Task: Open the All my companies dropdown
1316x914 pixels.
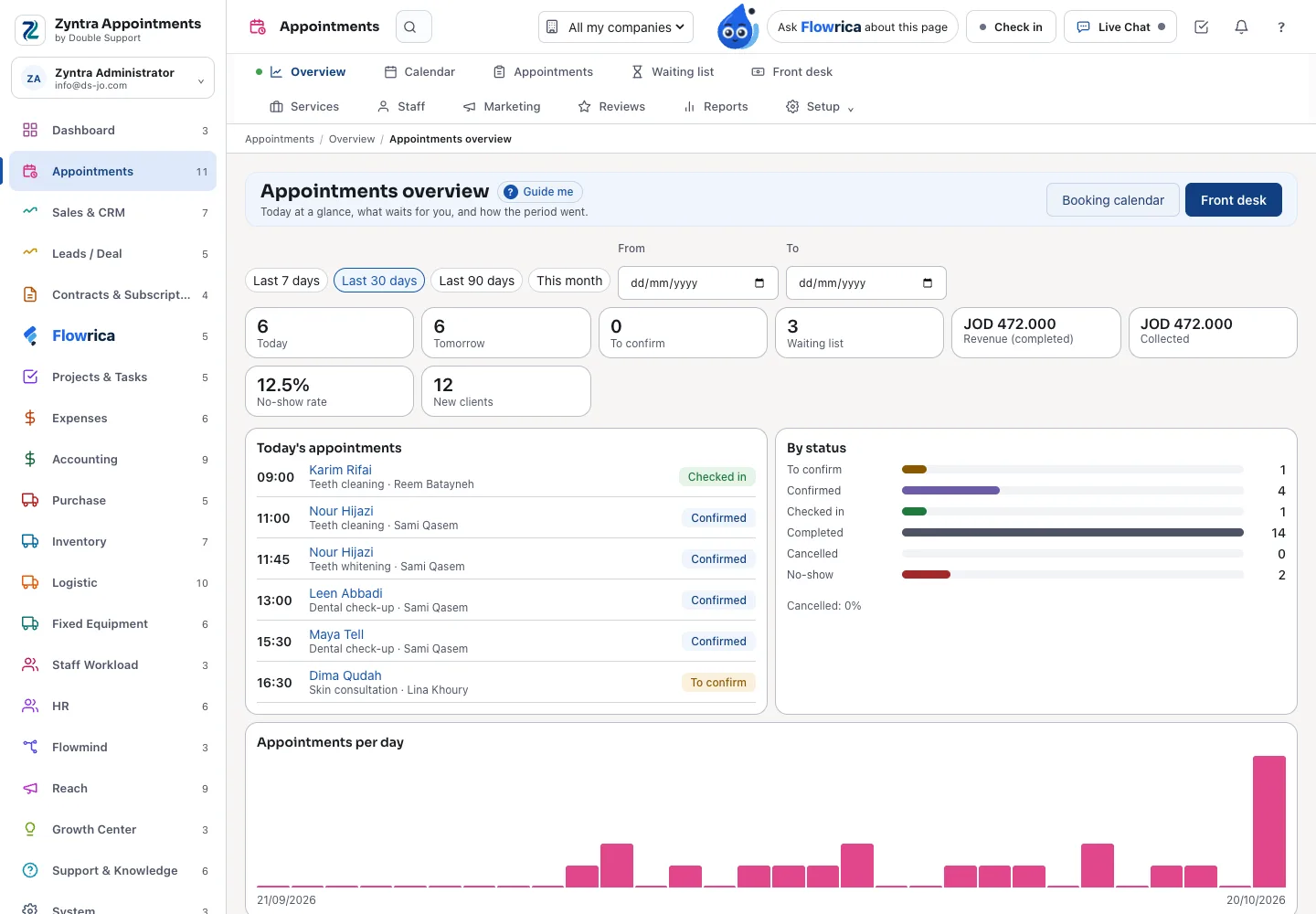Action: pyautogui.click(x=616, y=27)
